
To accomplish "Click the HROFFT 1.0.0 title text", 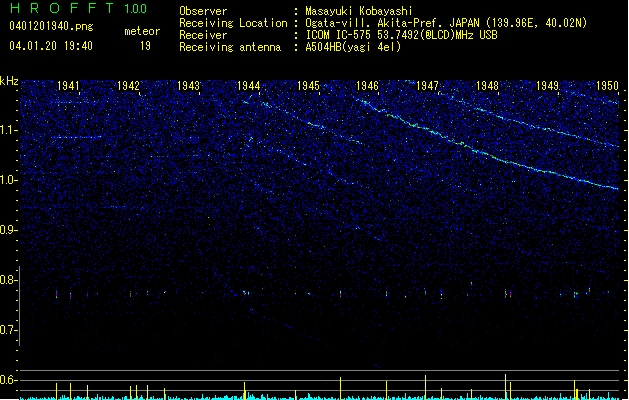I will (79, 8).
